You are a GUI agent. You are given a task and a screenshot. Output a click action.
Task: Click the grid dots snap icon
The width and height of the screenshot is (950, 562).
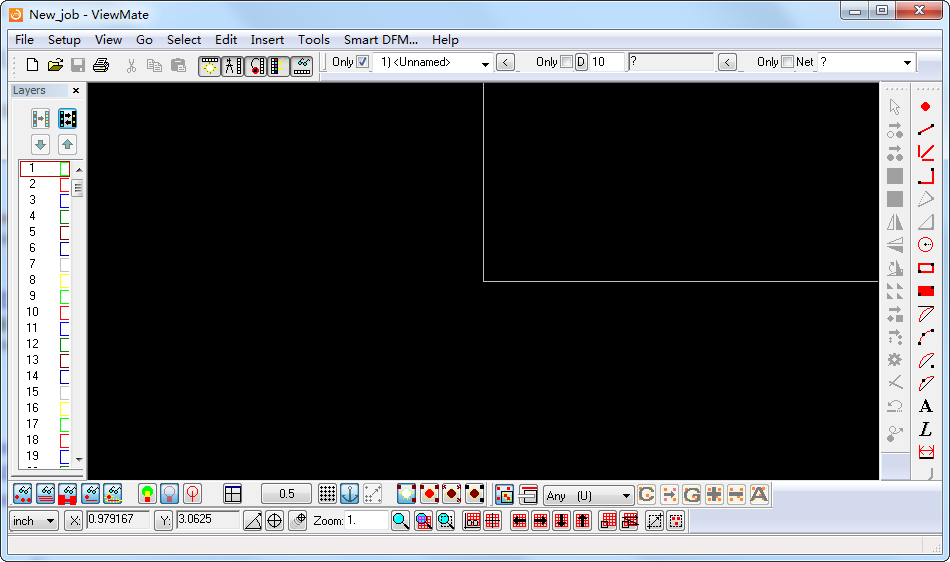[x=327, y=494]
